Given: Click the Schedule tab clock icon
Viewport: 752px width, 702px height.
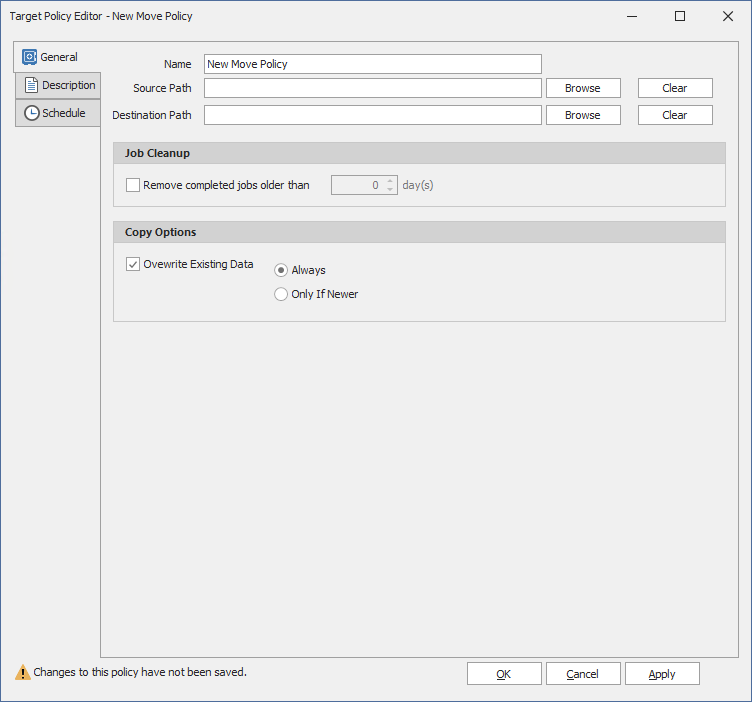Looking at the screenshot, I should 31,113.
